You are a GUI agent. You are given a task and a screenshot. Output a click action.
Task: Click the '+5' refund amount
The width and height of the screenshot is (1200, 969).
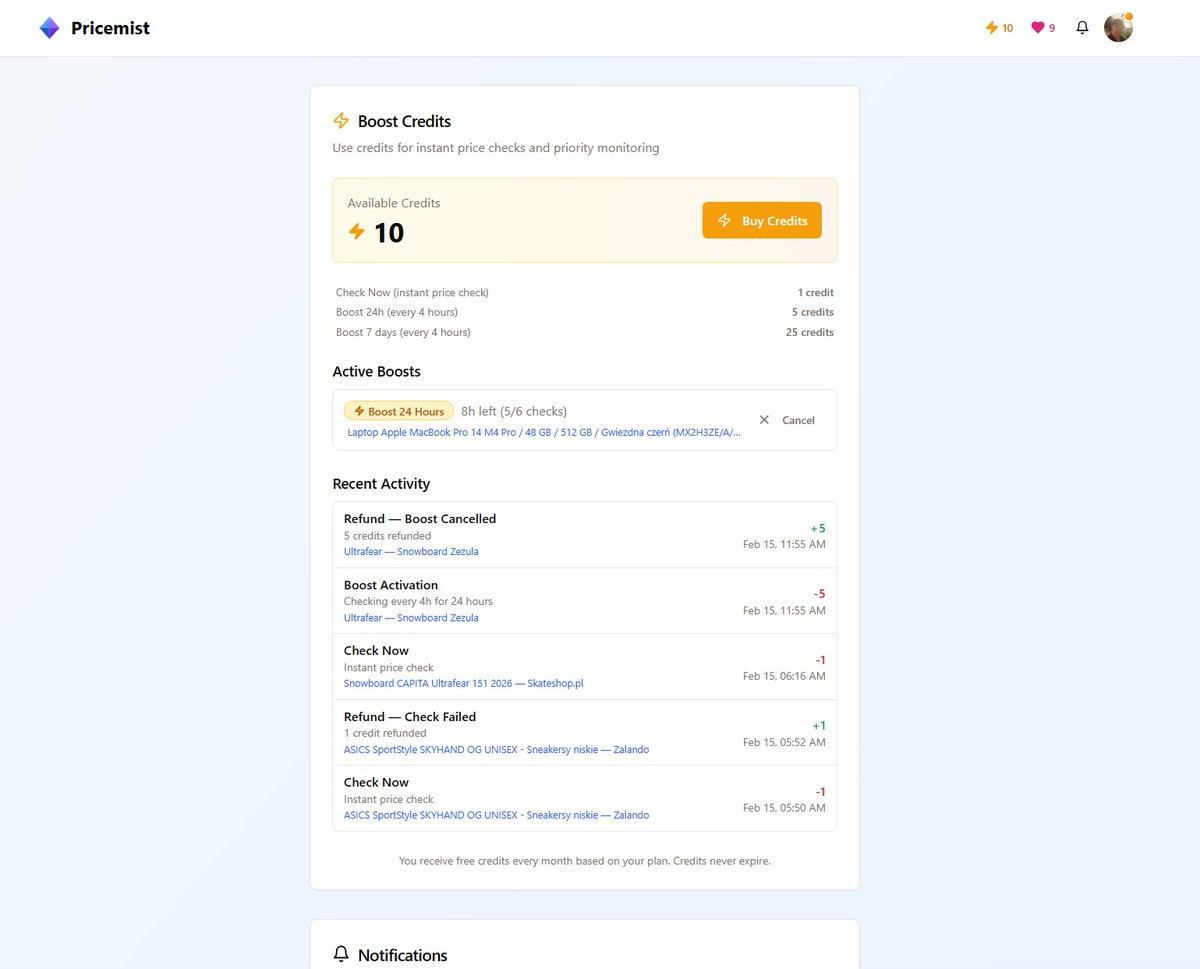(x=818, y=528)
